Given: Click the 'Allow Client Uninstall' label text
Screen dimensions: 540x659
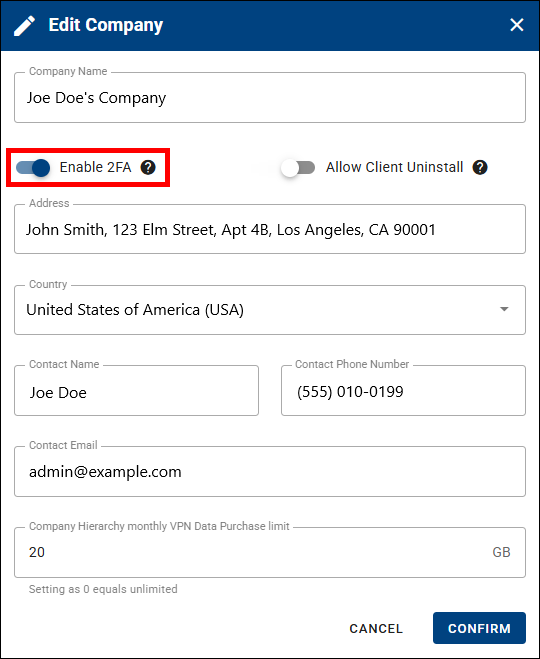Looking at the screenshot, I should tap(395, 167).
